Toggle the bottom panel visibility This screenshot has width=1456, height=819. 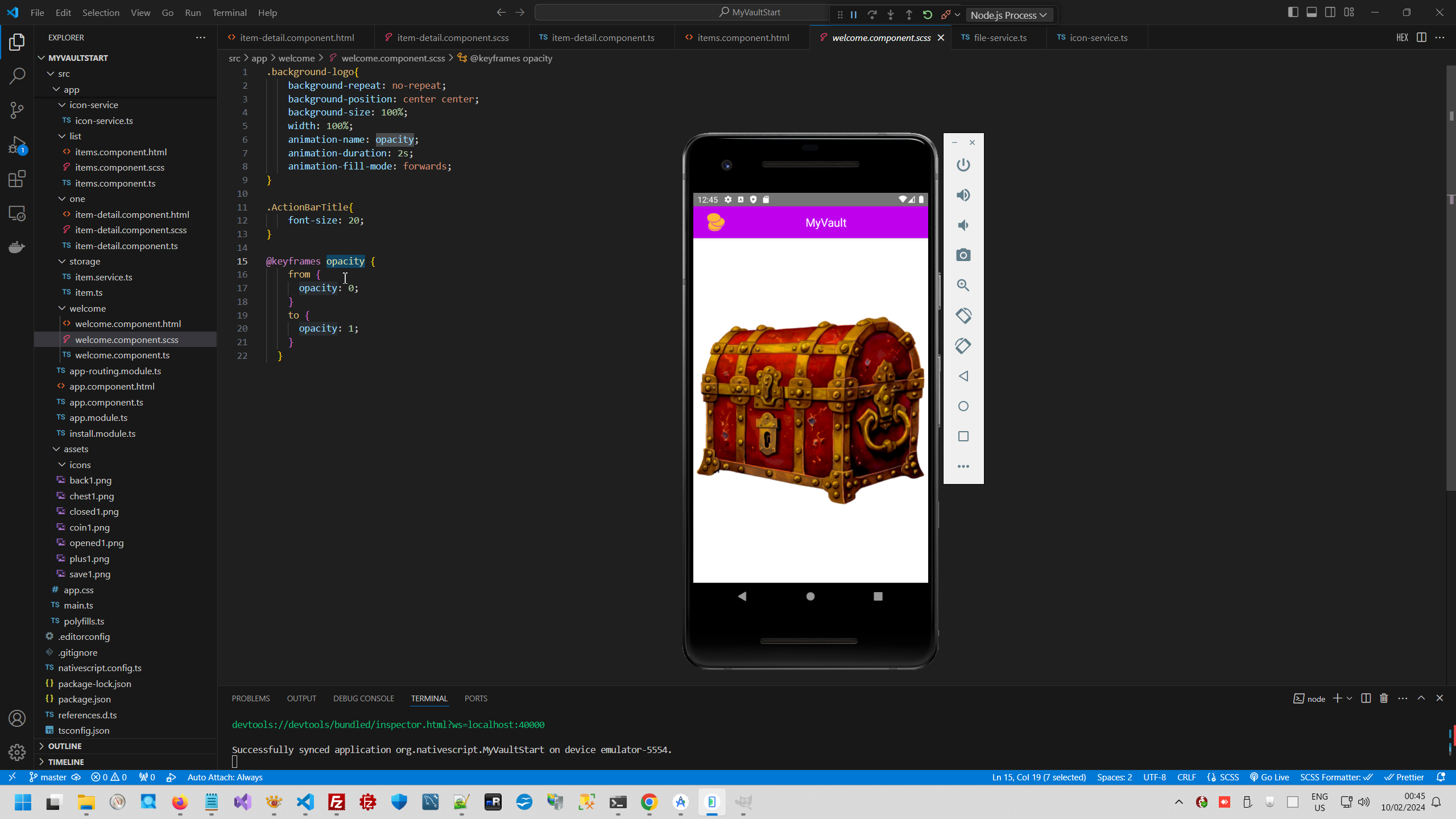coord(1312,11)
